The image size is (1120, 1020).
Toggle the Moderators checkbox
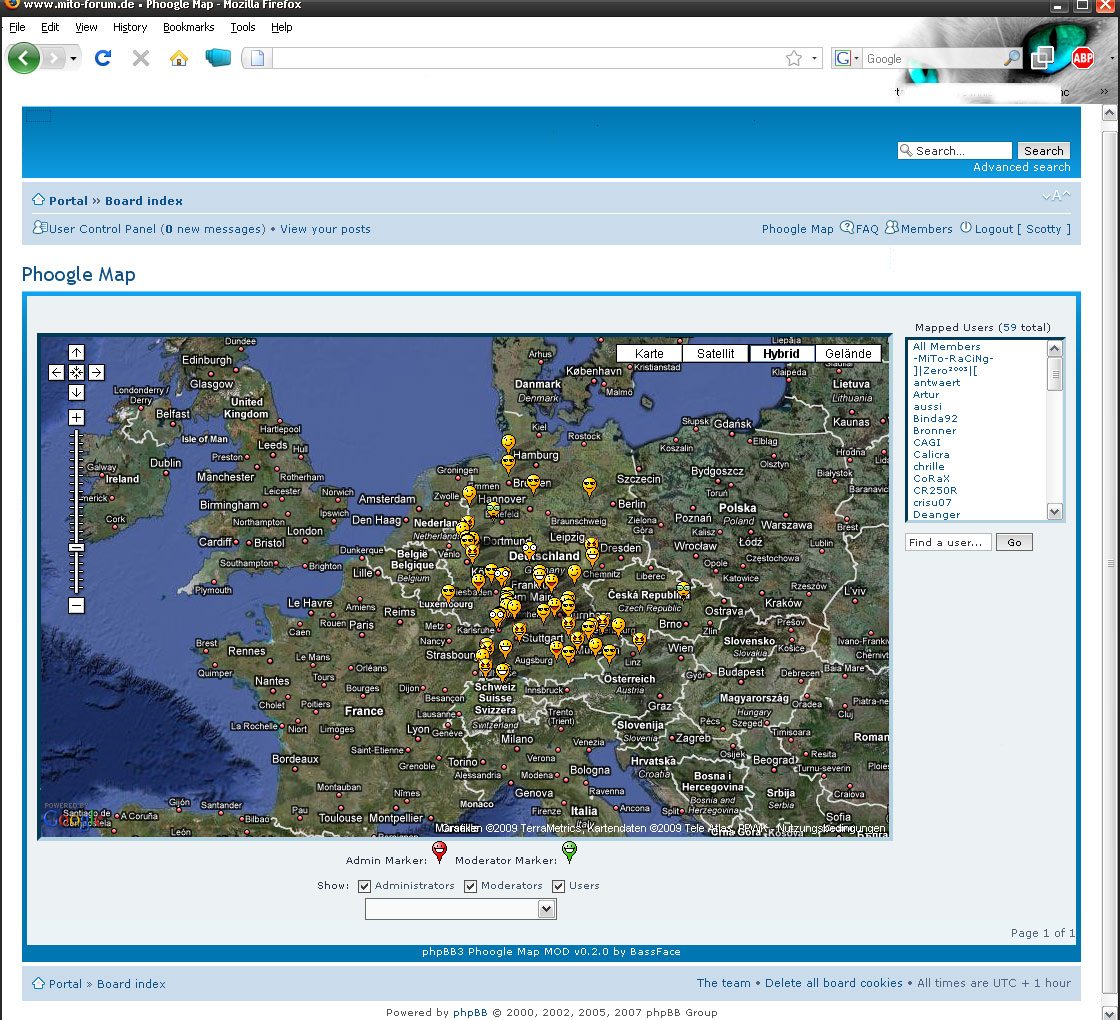point(470,886)
